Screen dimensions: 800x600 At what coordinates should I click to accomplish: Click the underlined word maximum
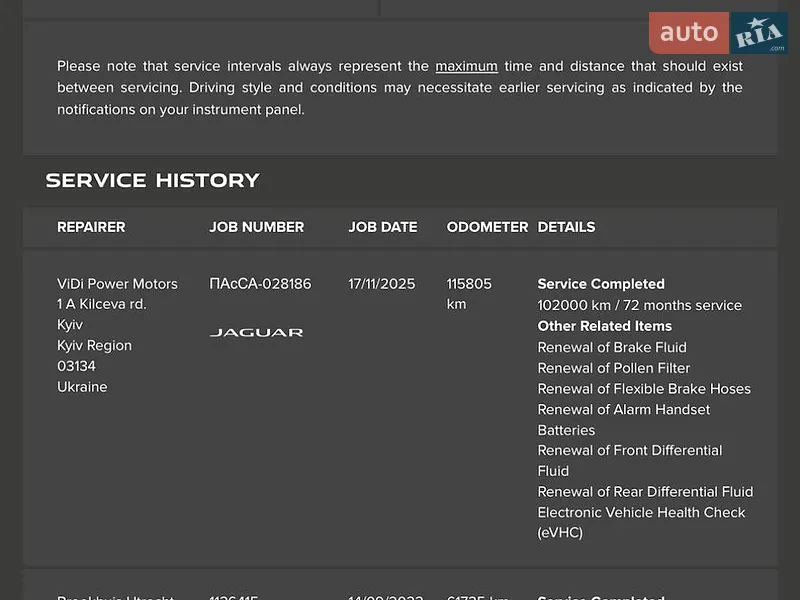click(x=466, y=66)
